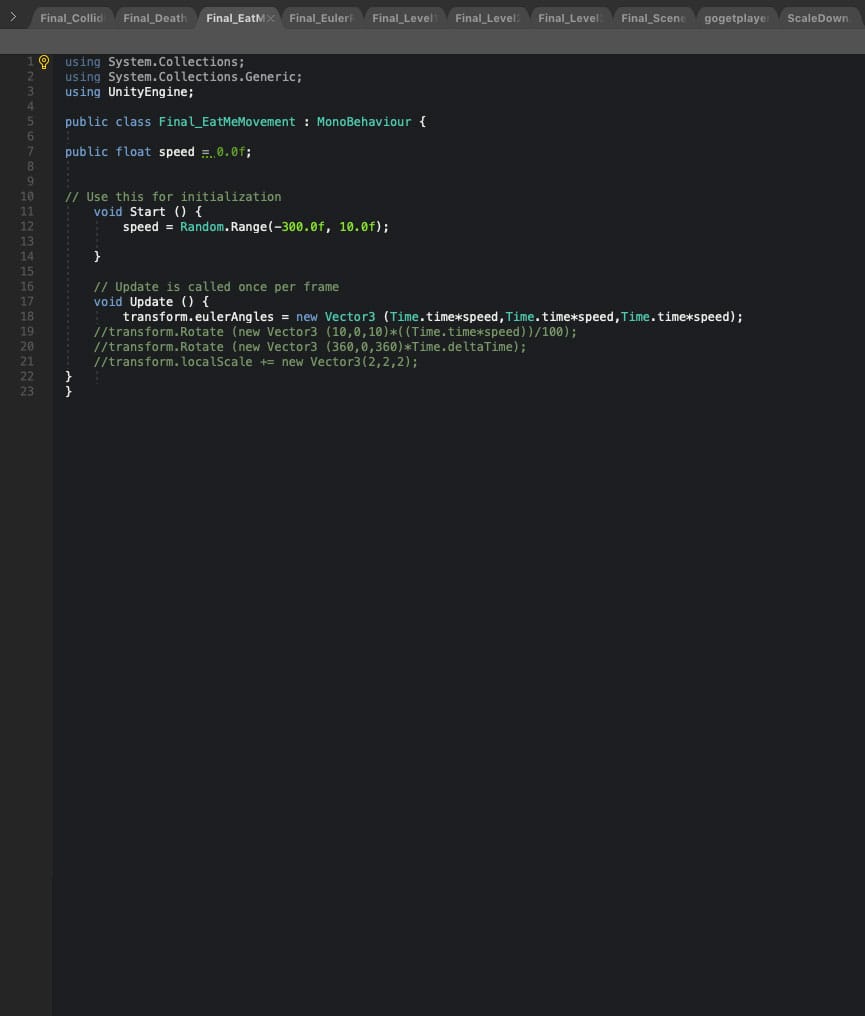Switch to the ScaleDown tab

(817, 18)
